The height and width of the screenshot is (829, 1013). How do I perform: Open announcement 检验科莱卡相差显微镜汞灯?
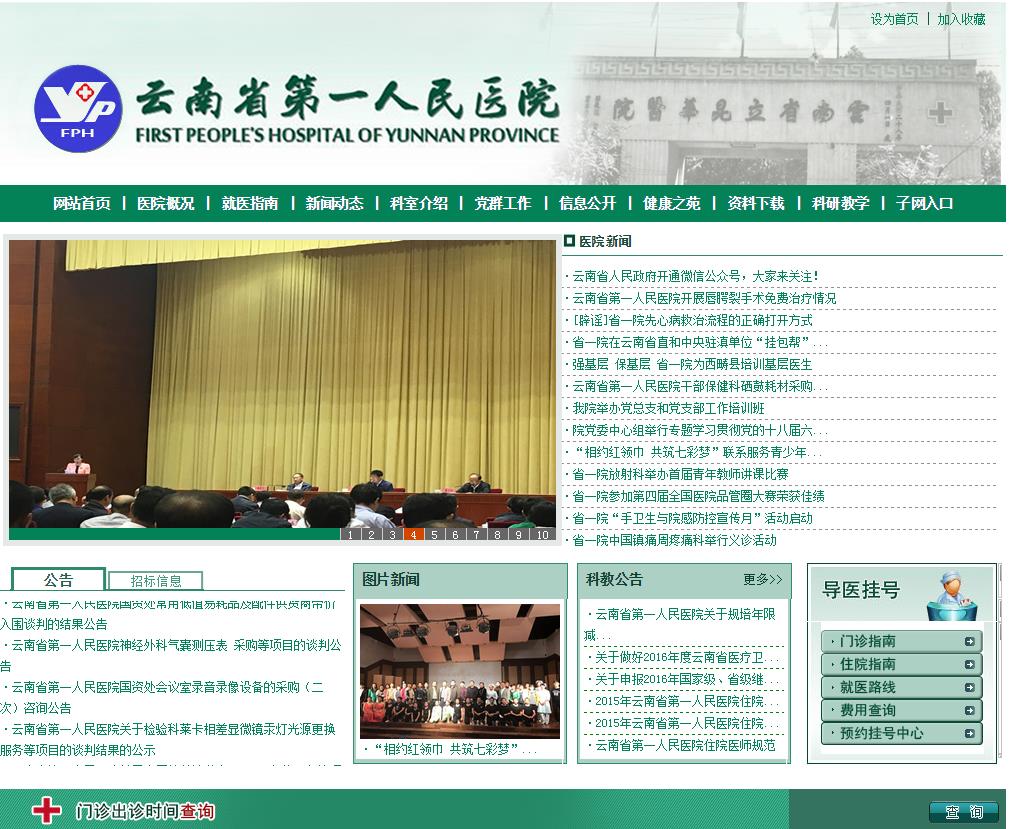point(169,739)
